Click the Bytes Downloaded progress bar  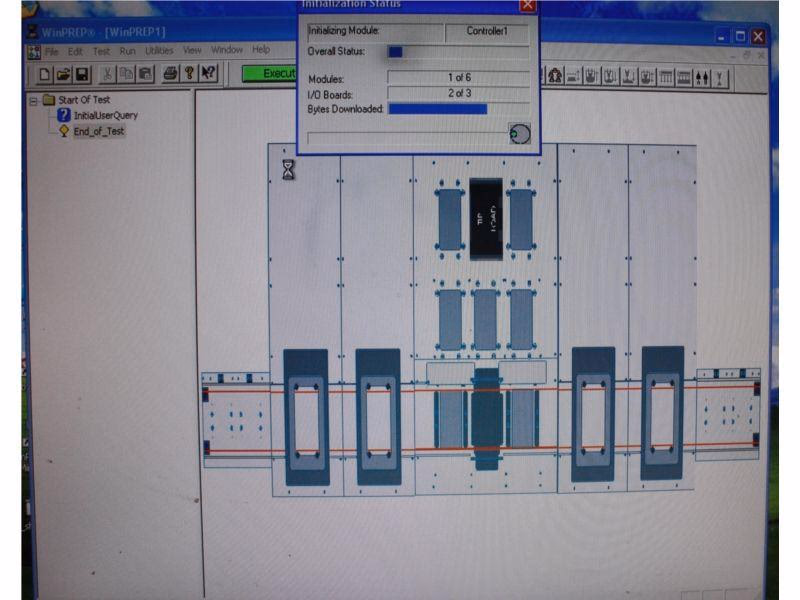click(458, 109)
